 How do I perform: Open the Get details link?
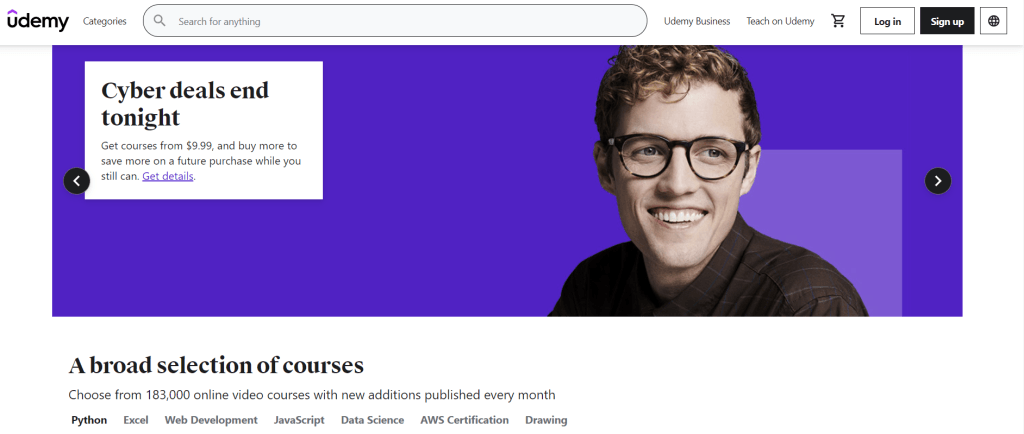click(168, 176)
